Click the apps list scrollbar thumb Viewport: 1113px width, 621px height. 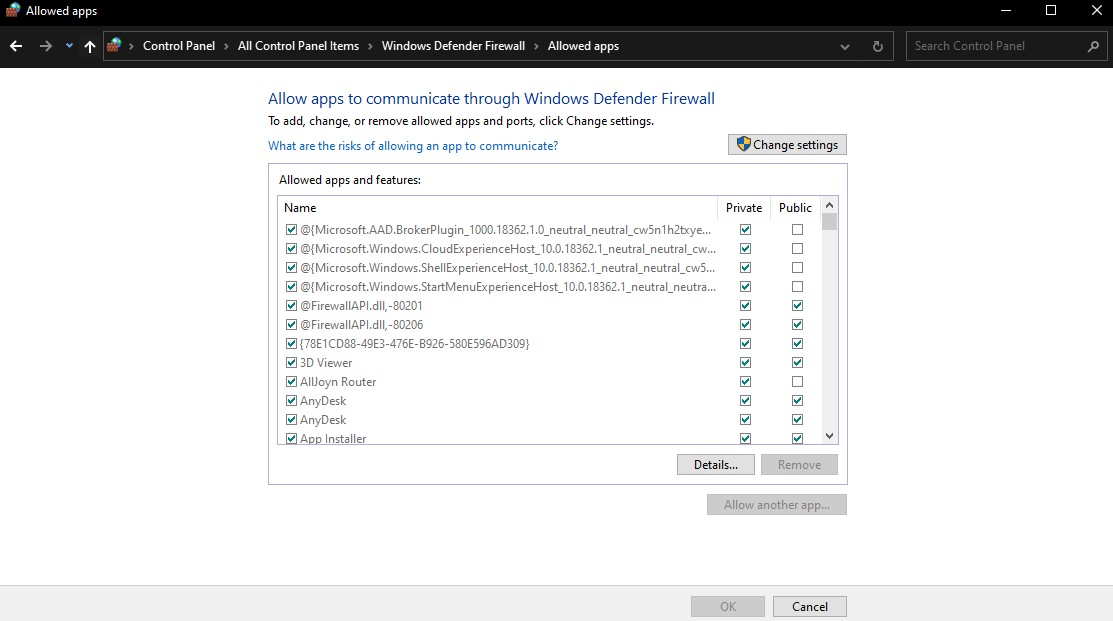(x=829, y=222)
